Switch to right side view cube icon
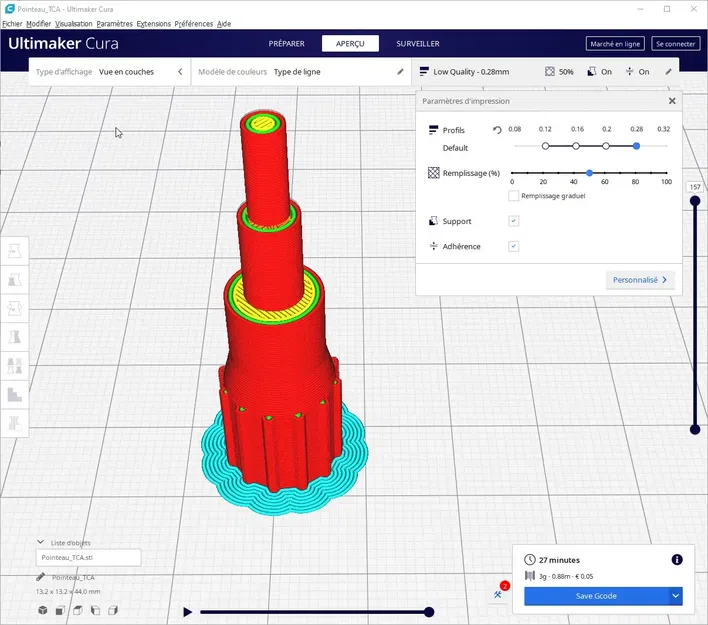 tap(113, 611)
